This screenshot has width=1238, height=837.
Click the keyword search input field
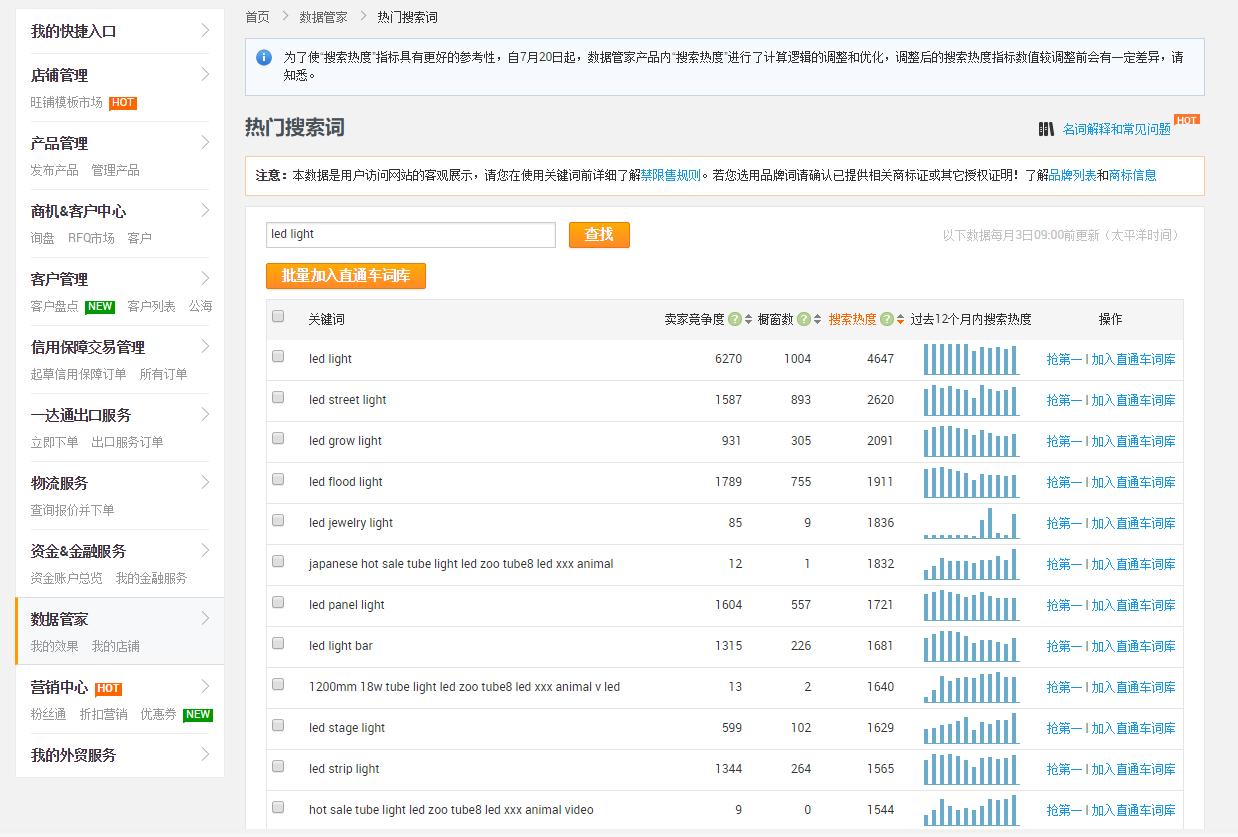410,234
